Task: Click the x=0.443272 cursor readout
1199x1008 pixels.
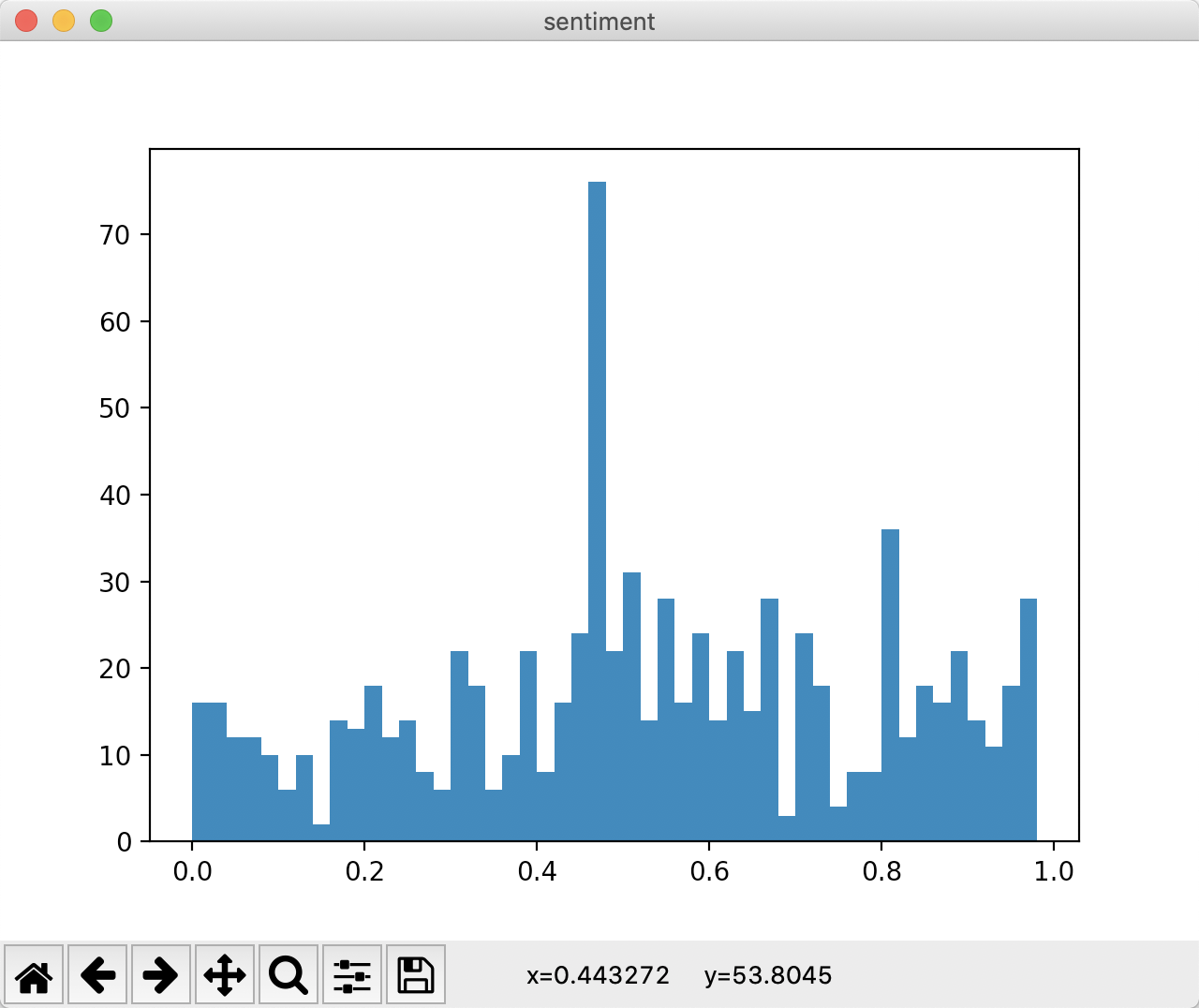Action: [598, 976]
